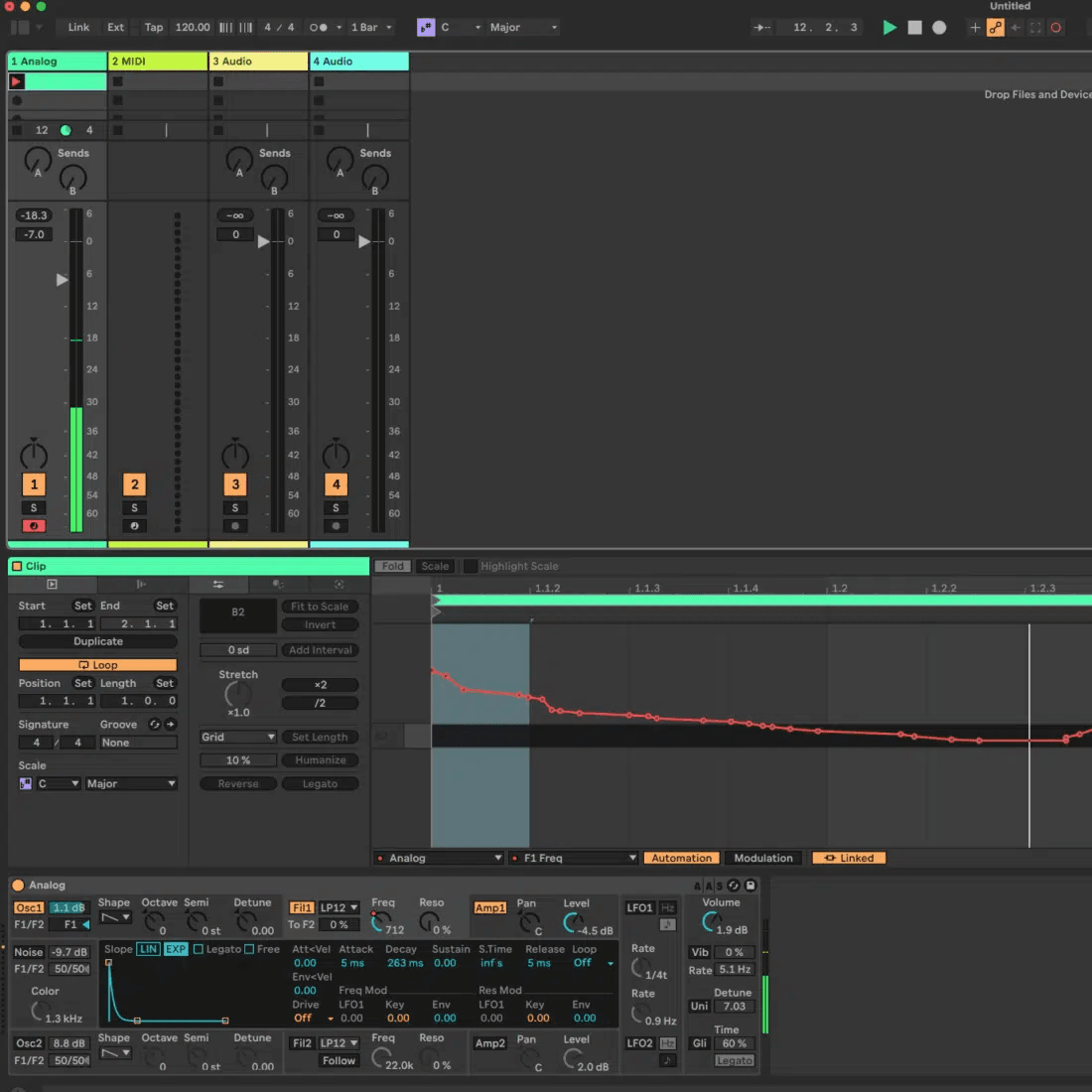Click the Analog device save preset icon
The image size is (1092, 1092).
point(751,886)
